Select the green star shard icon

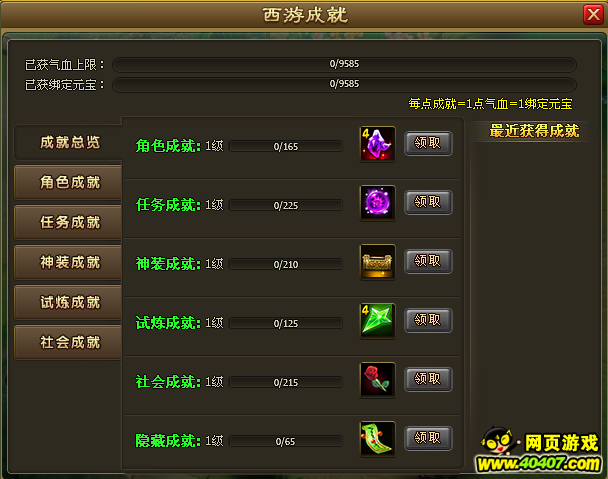point(377,321)
